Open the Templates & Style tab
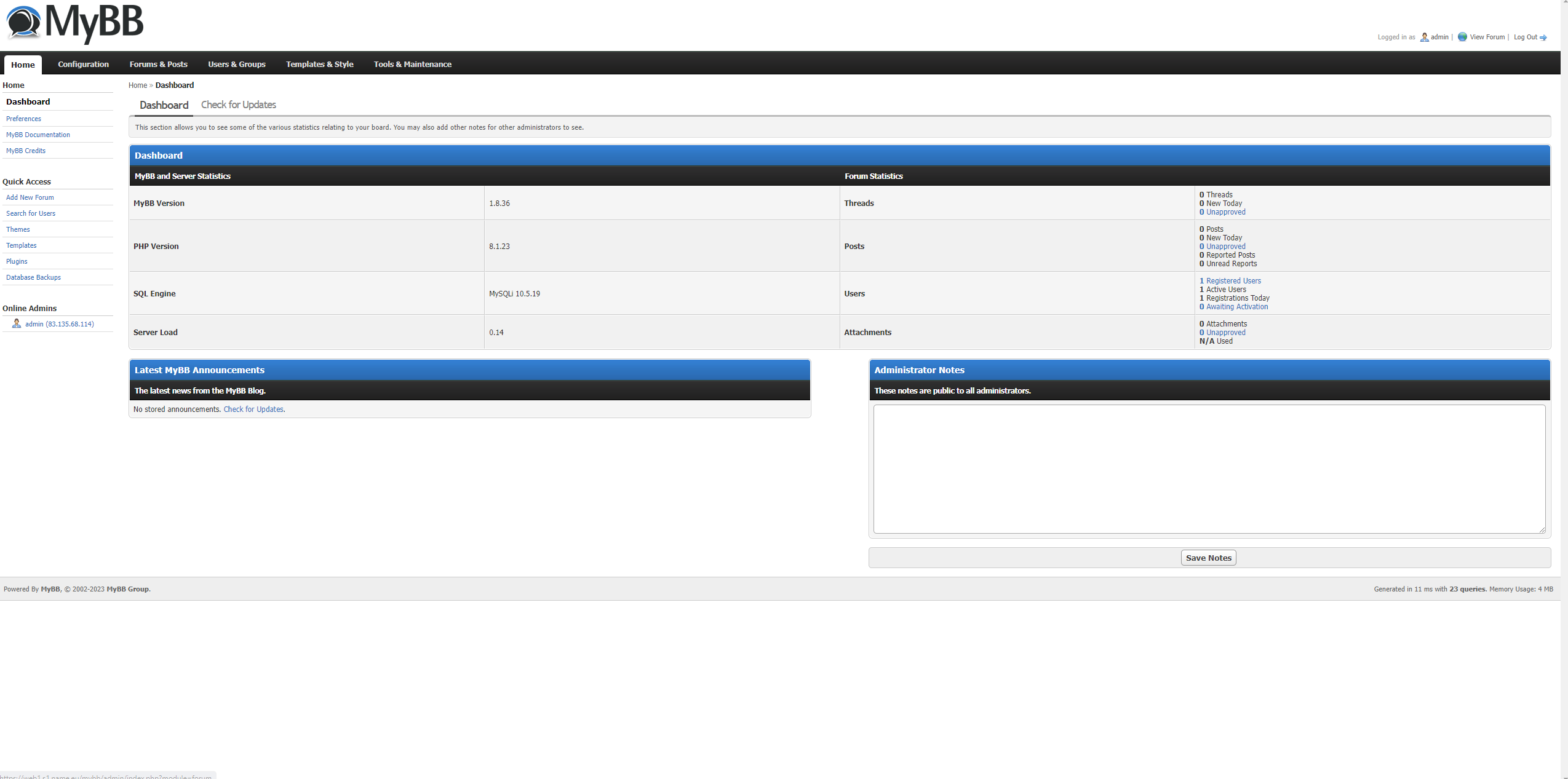The width and height of the screenshot is (1568, 779). coord(320,64)
